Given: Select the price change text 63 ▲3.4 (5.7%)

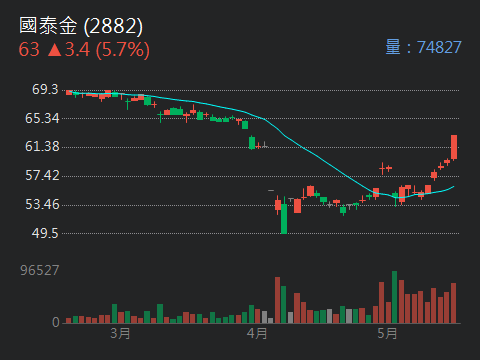Looking at the screenshot, I should click(x=84, y=50).
